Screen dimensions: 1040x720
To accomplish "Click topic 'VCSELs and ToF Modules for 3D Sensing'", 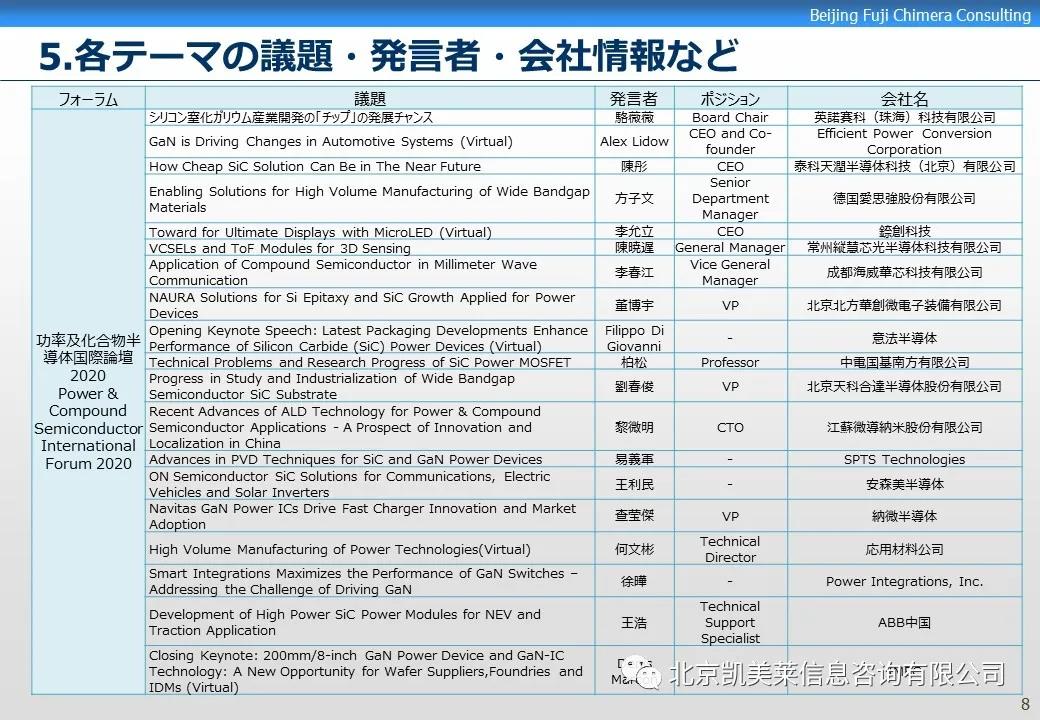I will tap(280, 248).
